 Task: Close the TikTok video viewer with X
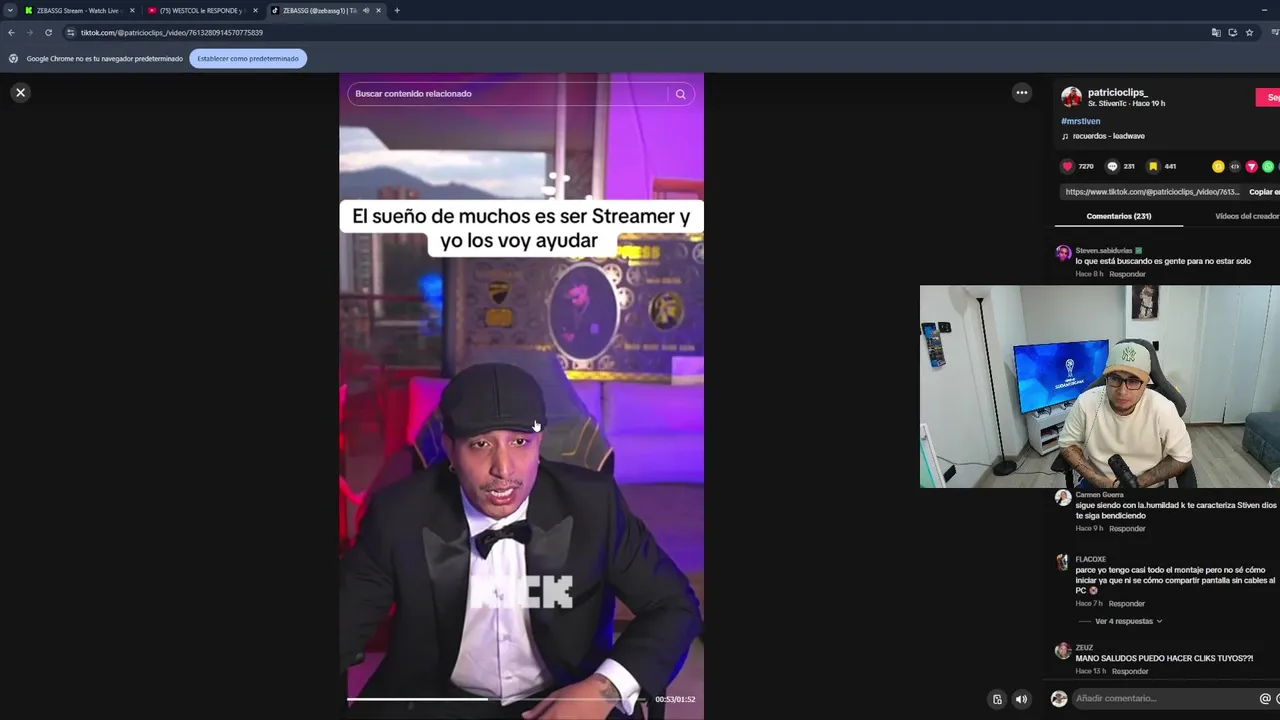click(20, 92)
